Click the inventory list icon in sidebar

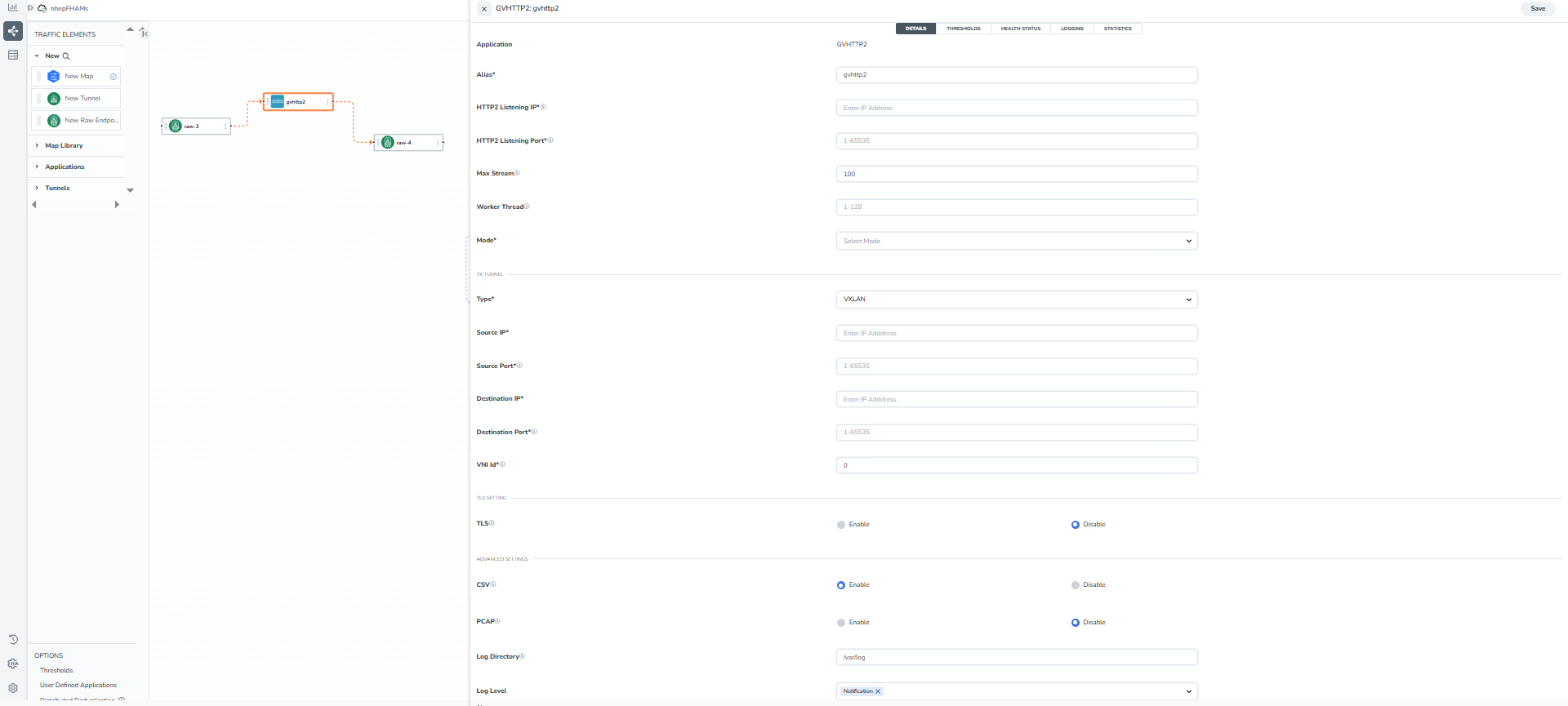coord(13,56)
